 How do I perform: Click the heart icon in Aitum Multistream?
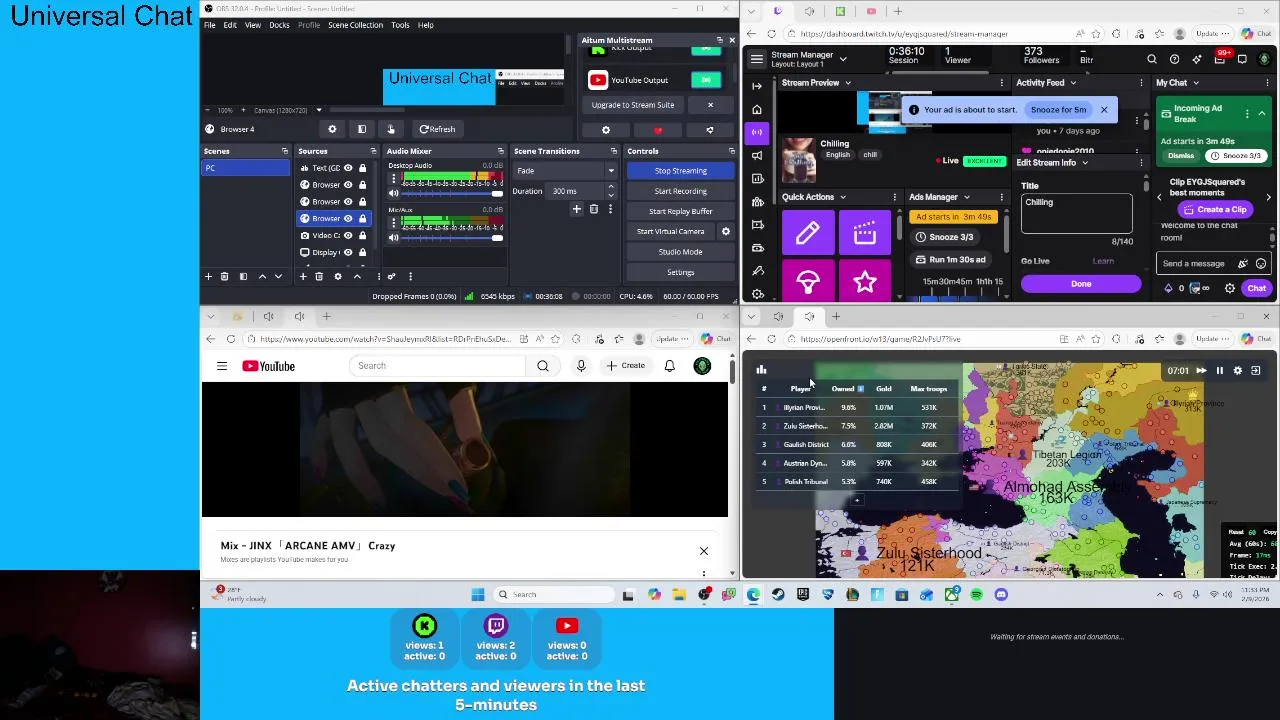[x=657, y=130]
